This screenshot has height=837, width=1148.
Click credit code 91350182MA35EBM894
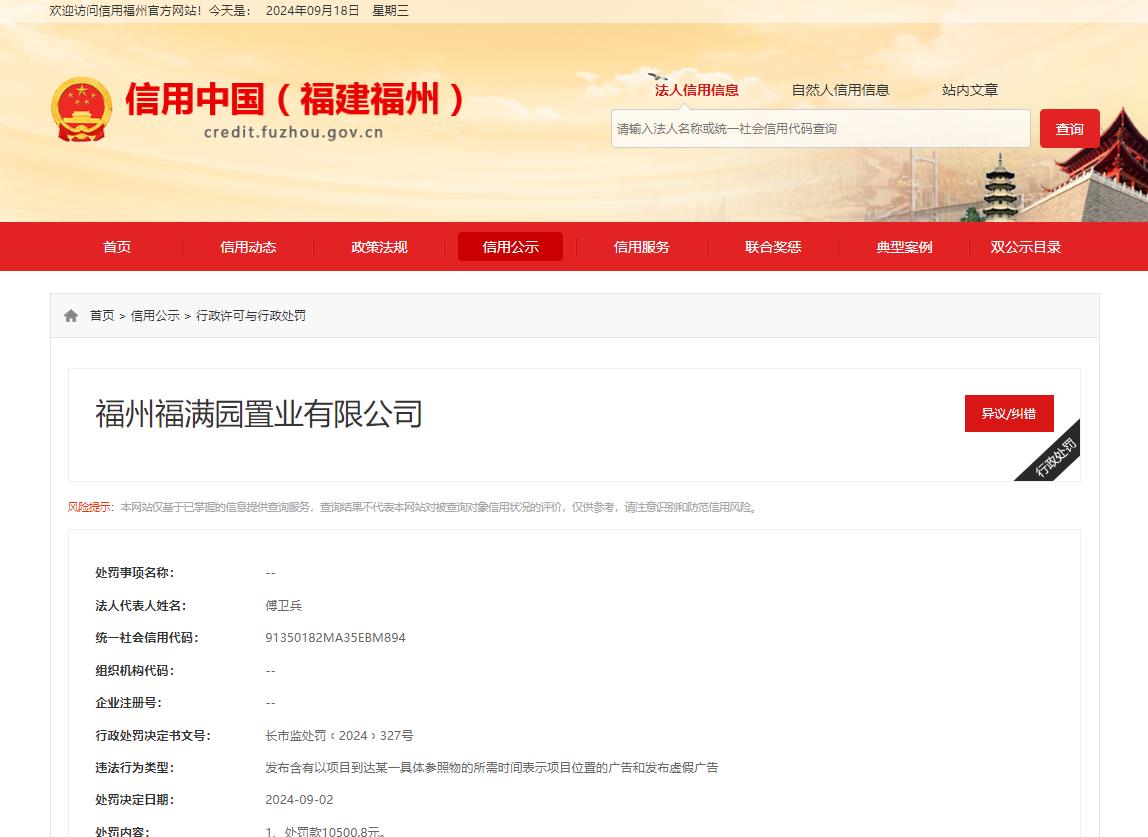335,638
